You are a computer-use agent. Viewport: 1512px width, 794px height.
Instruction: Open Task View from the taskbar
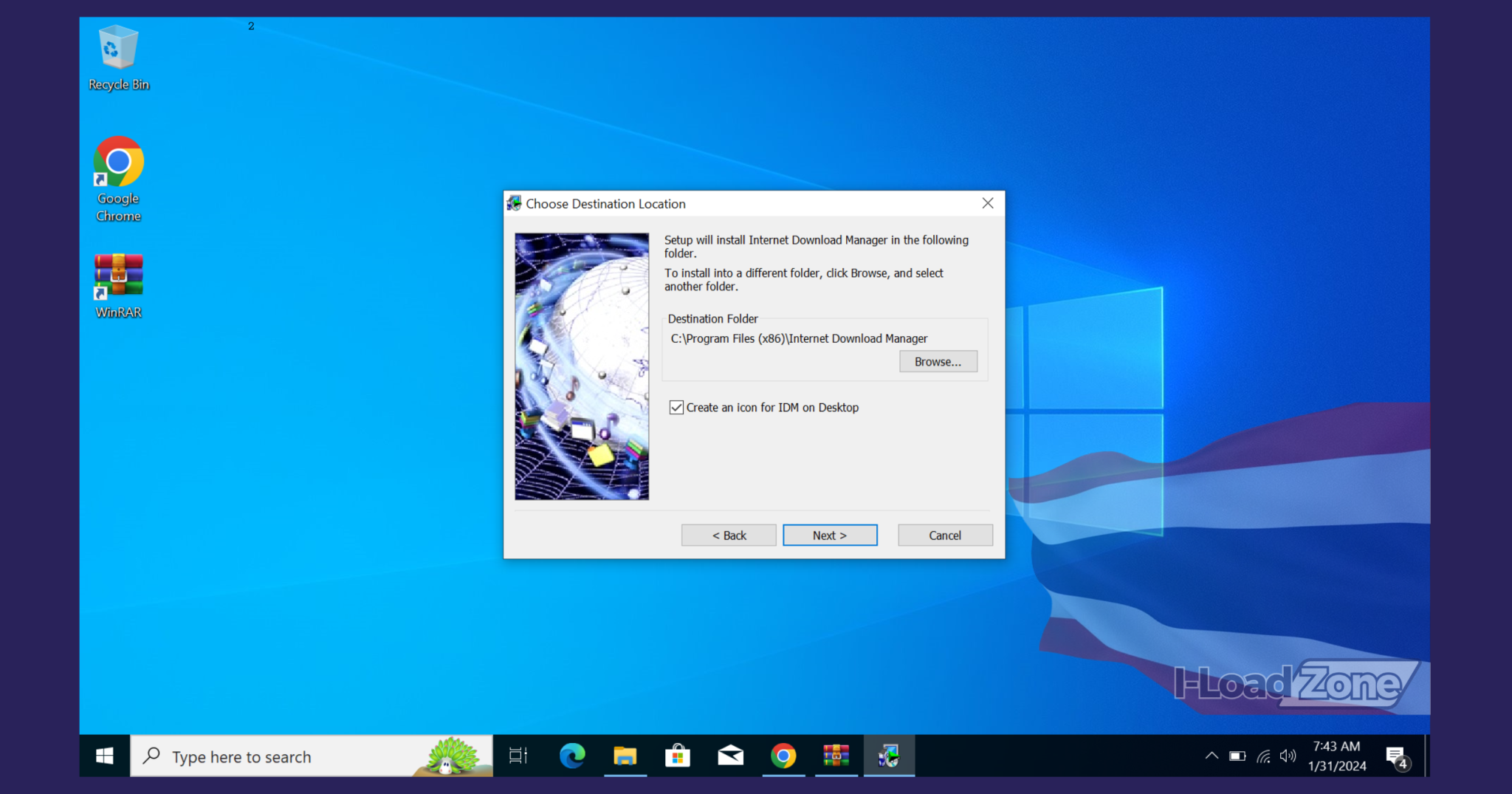point(518,756)
